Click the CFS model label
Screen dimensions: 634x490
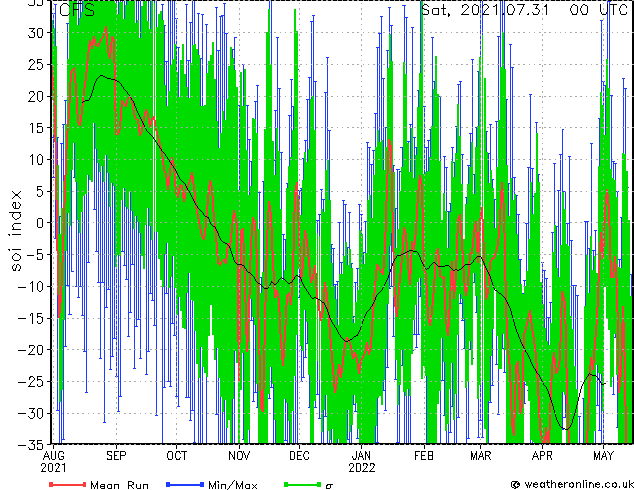coord(77,10)
